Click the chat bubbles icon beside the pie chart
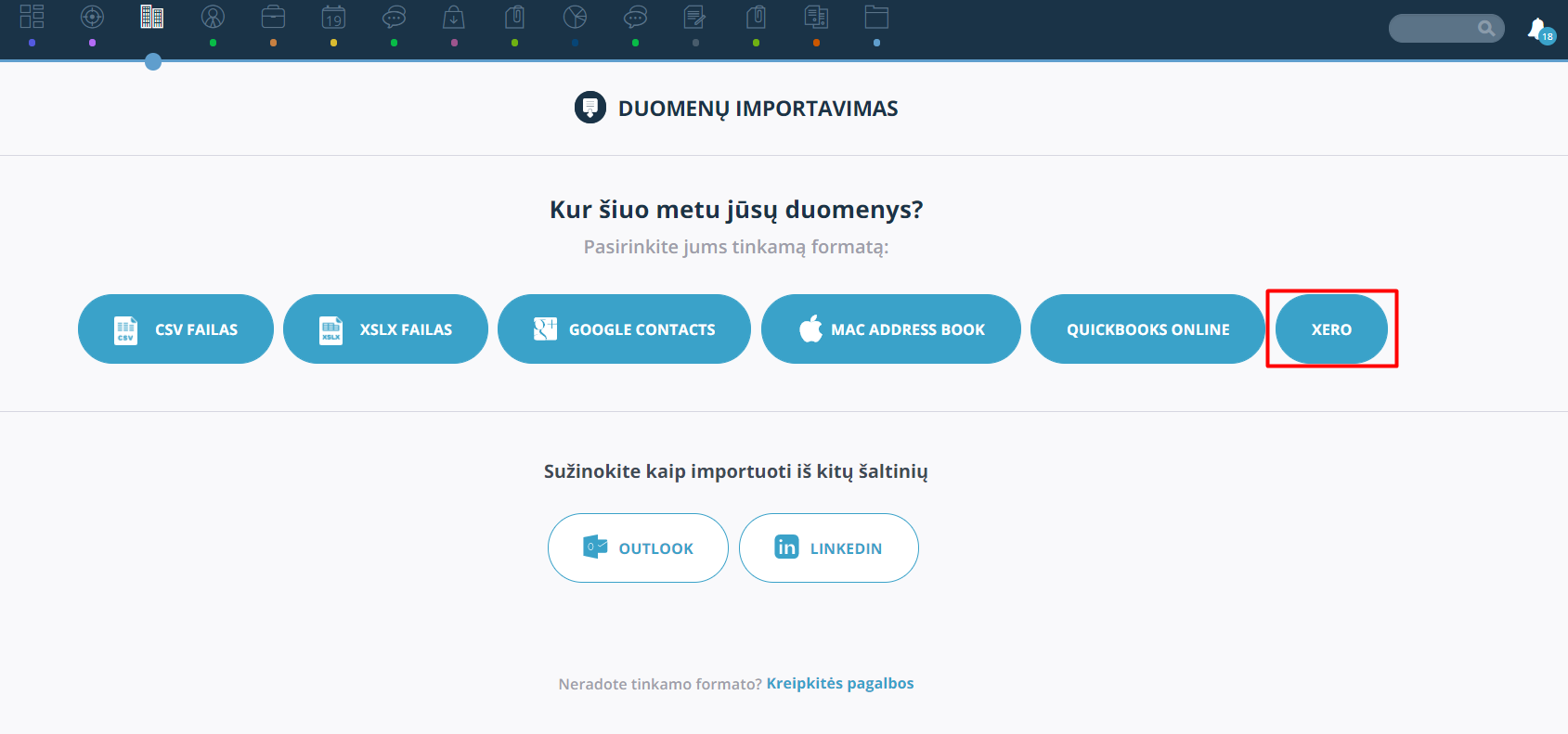Screen dimensions: 1568x734 pos(635,17)
